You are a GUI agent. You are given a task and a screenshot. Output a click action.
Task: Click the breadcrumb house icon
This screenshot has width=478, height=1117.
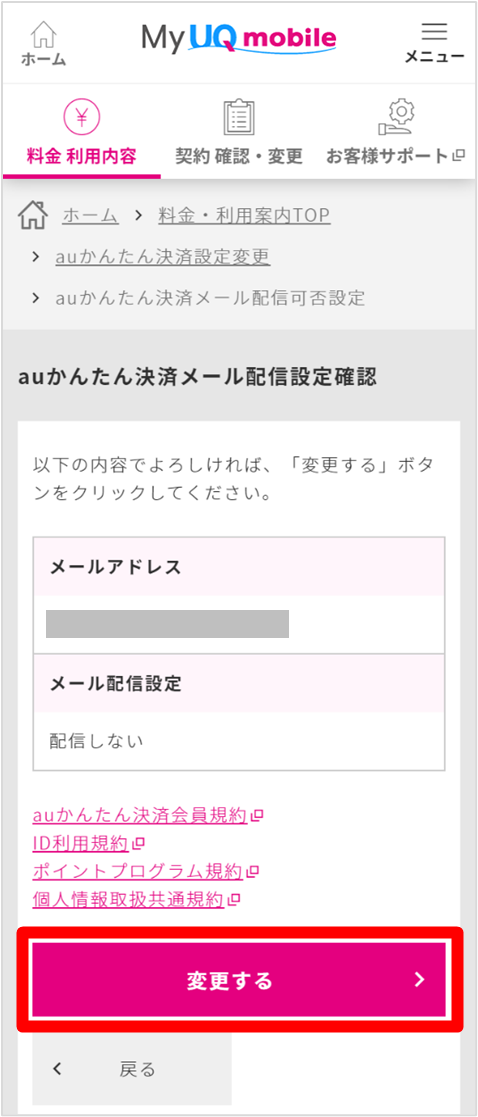(33, 214)
